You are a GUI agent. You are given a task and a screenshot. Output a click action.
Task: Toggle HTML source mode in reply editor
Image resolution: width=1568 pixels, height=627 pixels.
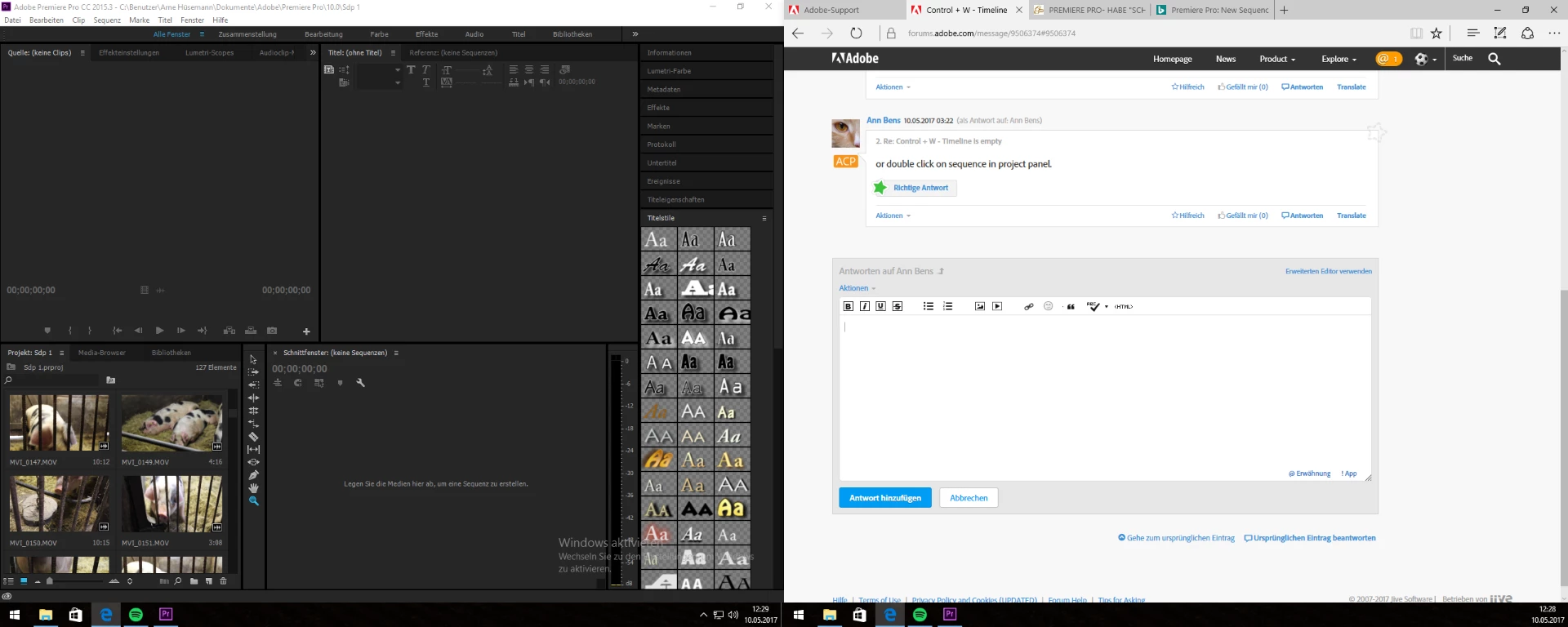pos(1124,307)
